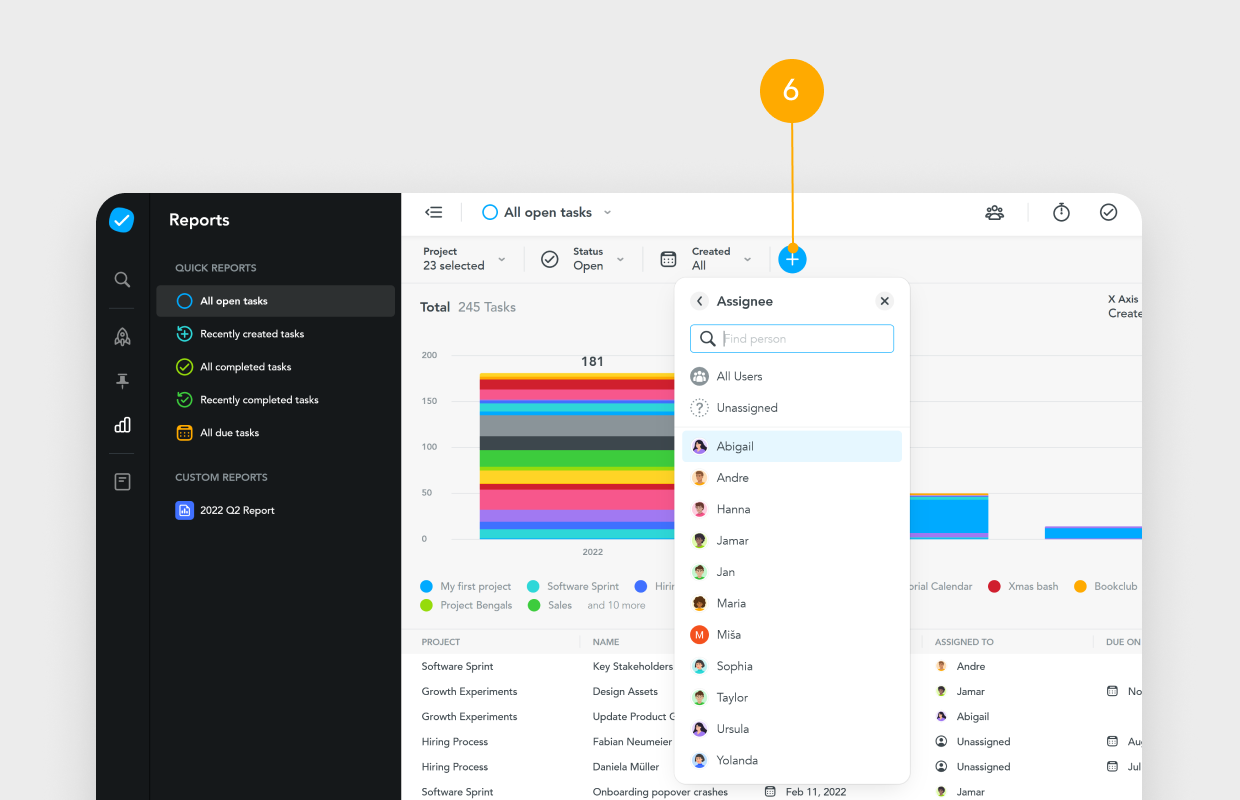Viewport: 1240px width, 800px height.
Task: Open the team members icon in header
Action: click(x=994, y=212)
